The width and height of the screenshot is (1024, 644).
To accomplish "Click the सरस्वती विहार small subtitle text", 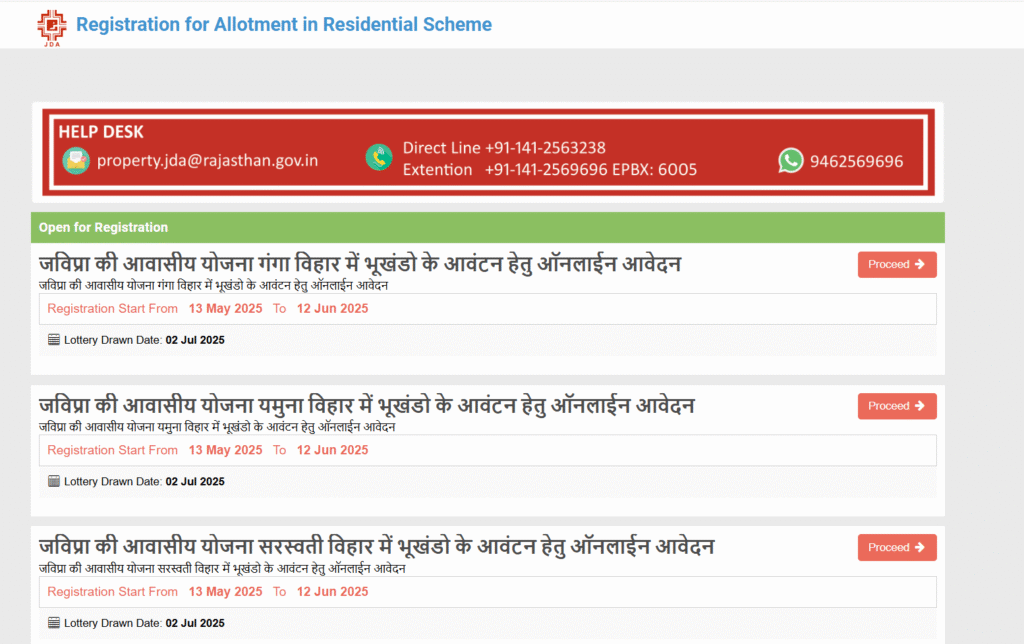I will point(222,569).
